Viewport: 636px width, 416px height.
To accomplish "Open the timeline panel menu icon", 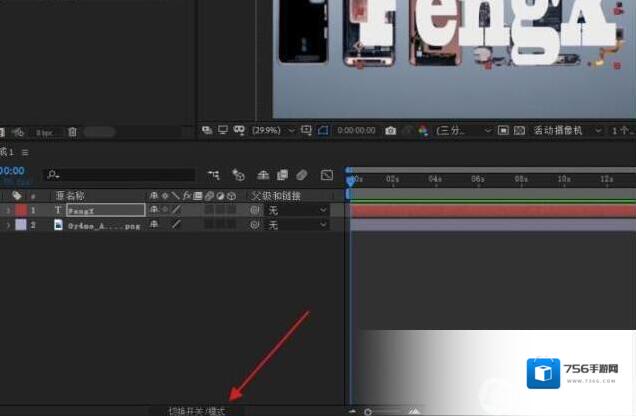I will coord(25,152).
